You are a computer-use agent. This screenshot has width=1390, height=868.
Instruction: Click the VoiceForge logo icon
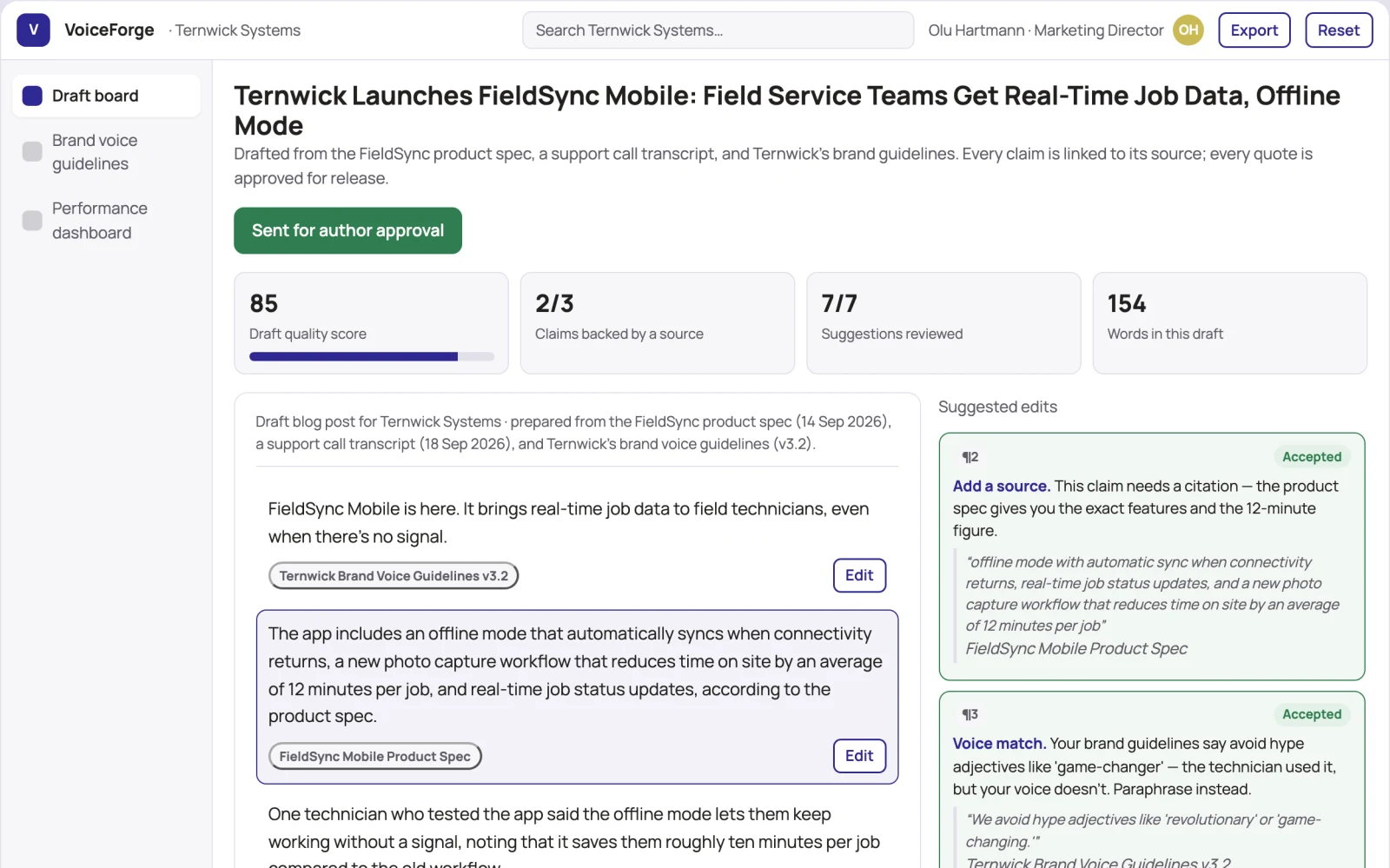tap(33, 30)
